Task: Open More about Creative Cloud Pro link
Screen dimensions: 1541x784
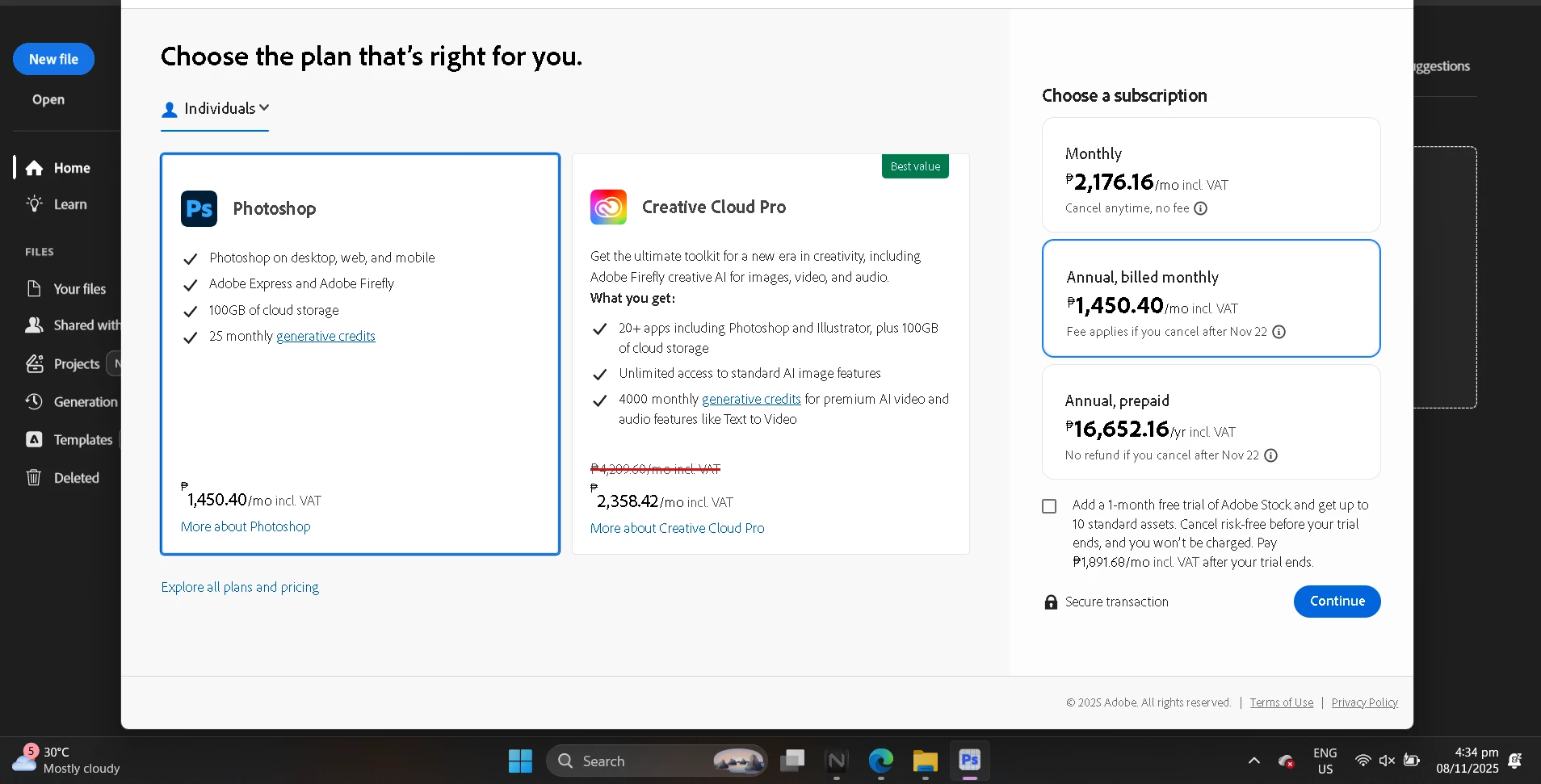Action: coord(677,528)
